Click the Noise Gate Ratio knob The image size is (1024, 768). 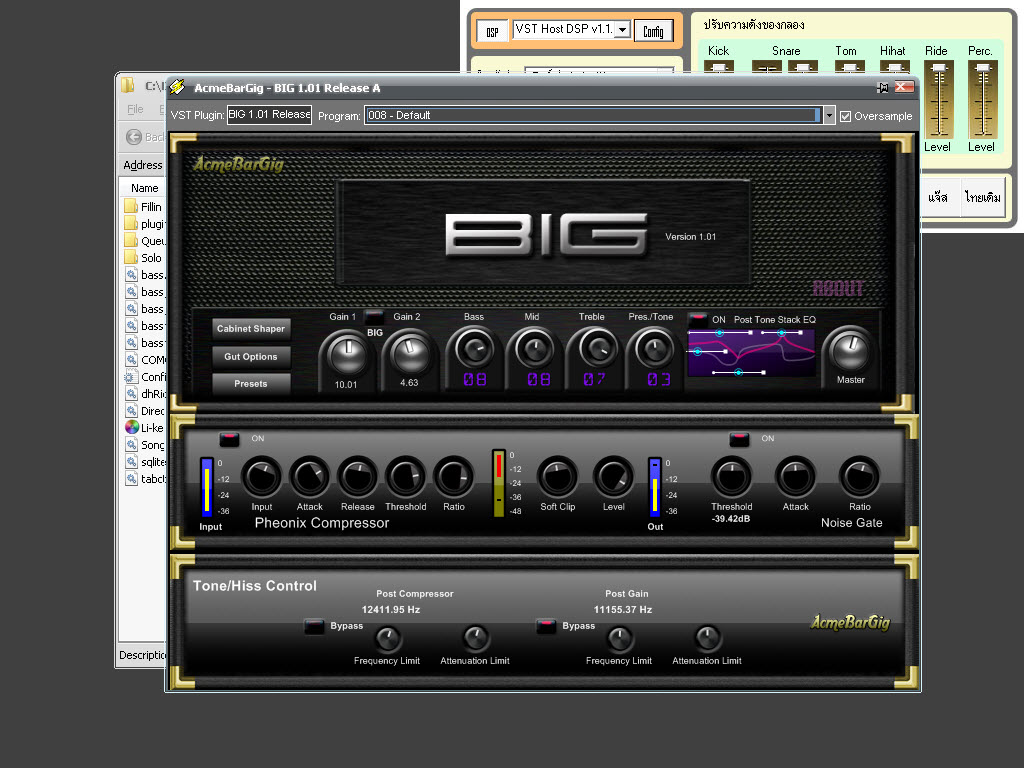click(859, 477)
